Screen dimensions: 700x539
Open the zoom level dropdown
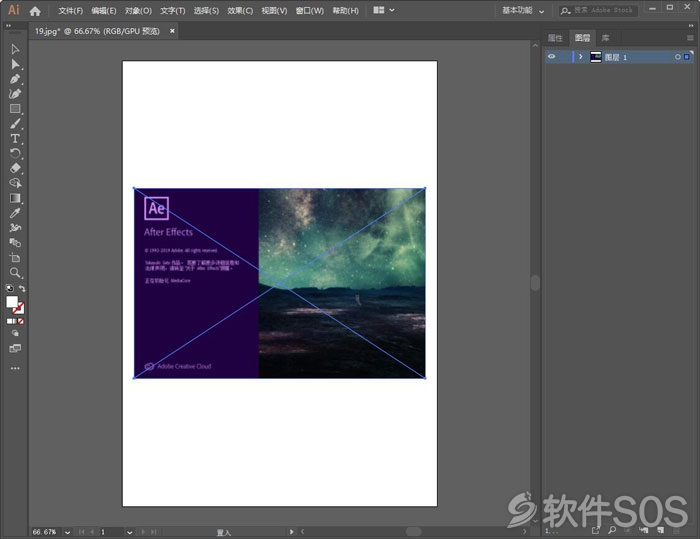[67, 532]
